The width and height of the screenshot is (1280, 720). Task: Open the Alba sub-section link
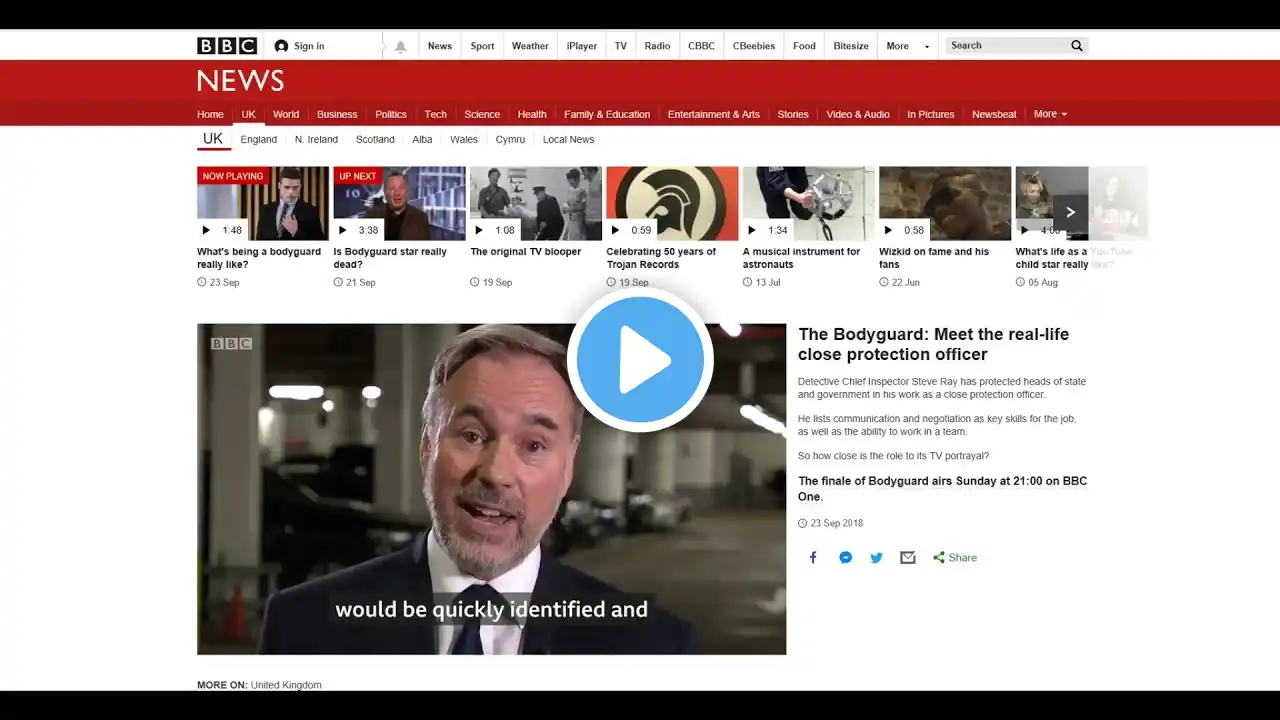[422, 140]
